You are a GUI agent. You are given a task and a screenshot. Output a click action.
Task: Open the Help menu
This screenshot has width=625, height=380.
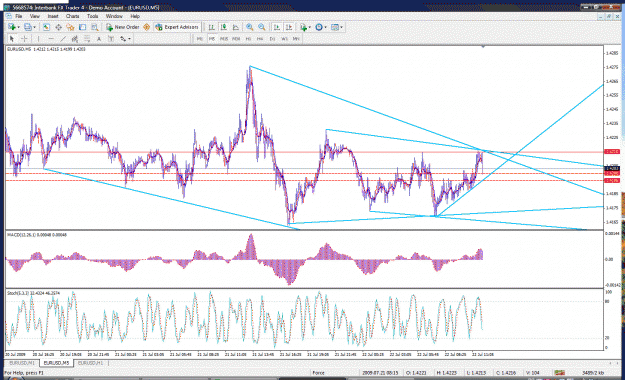pyautogui.click(x=135, y=16)
